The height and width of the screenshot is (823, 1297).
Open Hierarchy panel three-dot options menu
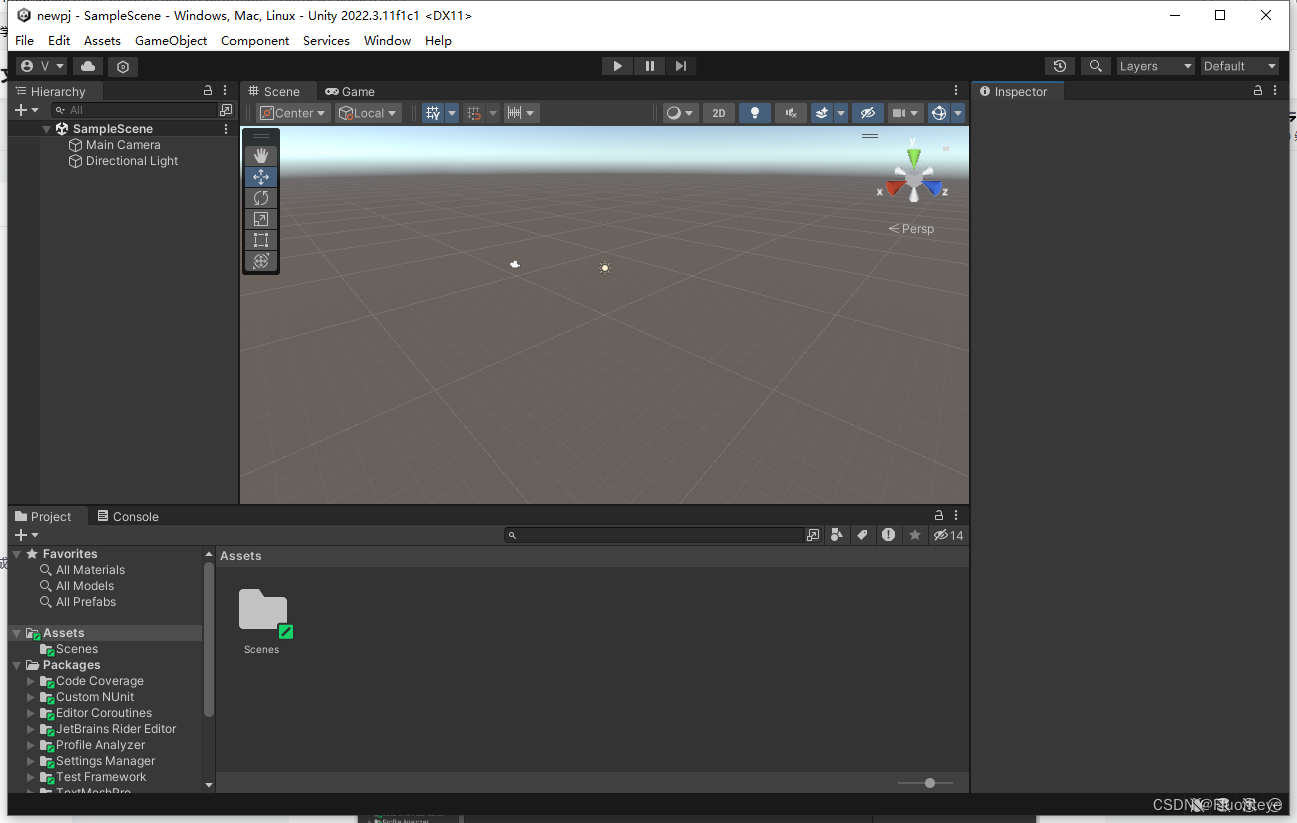coord(225,91)
